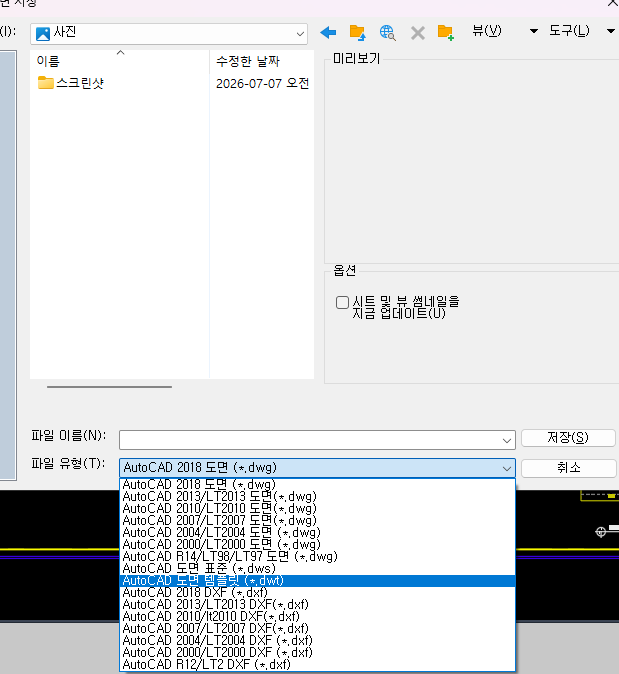Expand the 사진 location dropdown

coord(300,34)
